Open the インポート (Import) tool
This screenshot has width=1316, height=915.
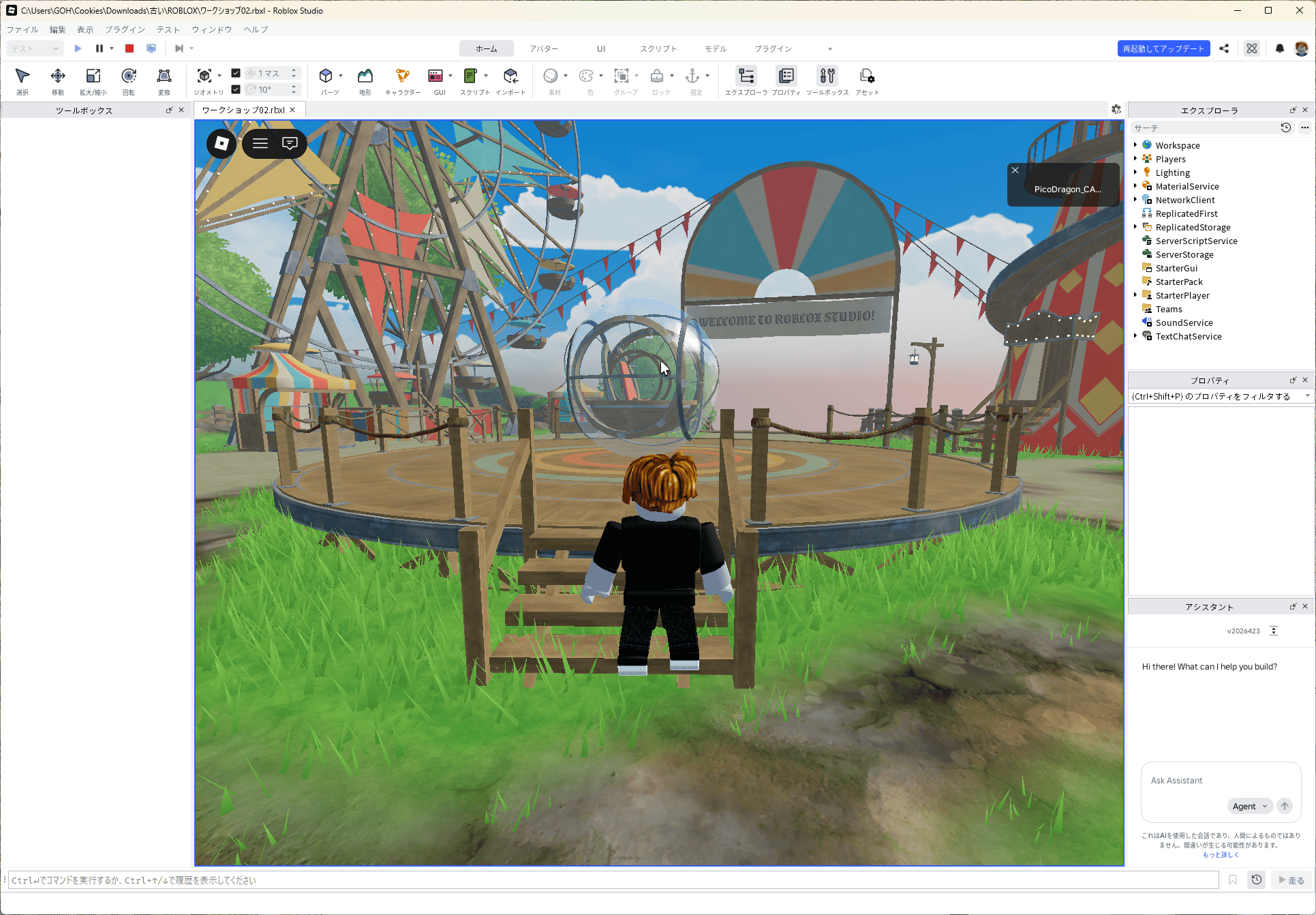(510, 81)
